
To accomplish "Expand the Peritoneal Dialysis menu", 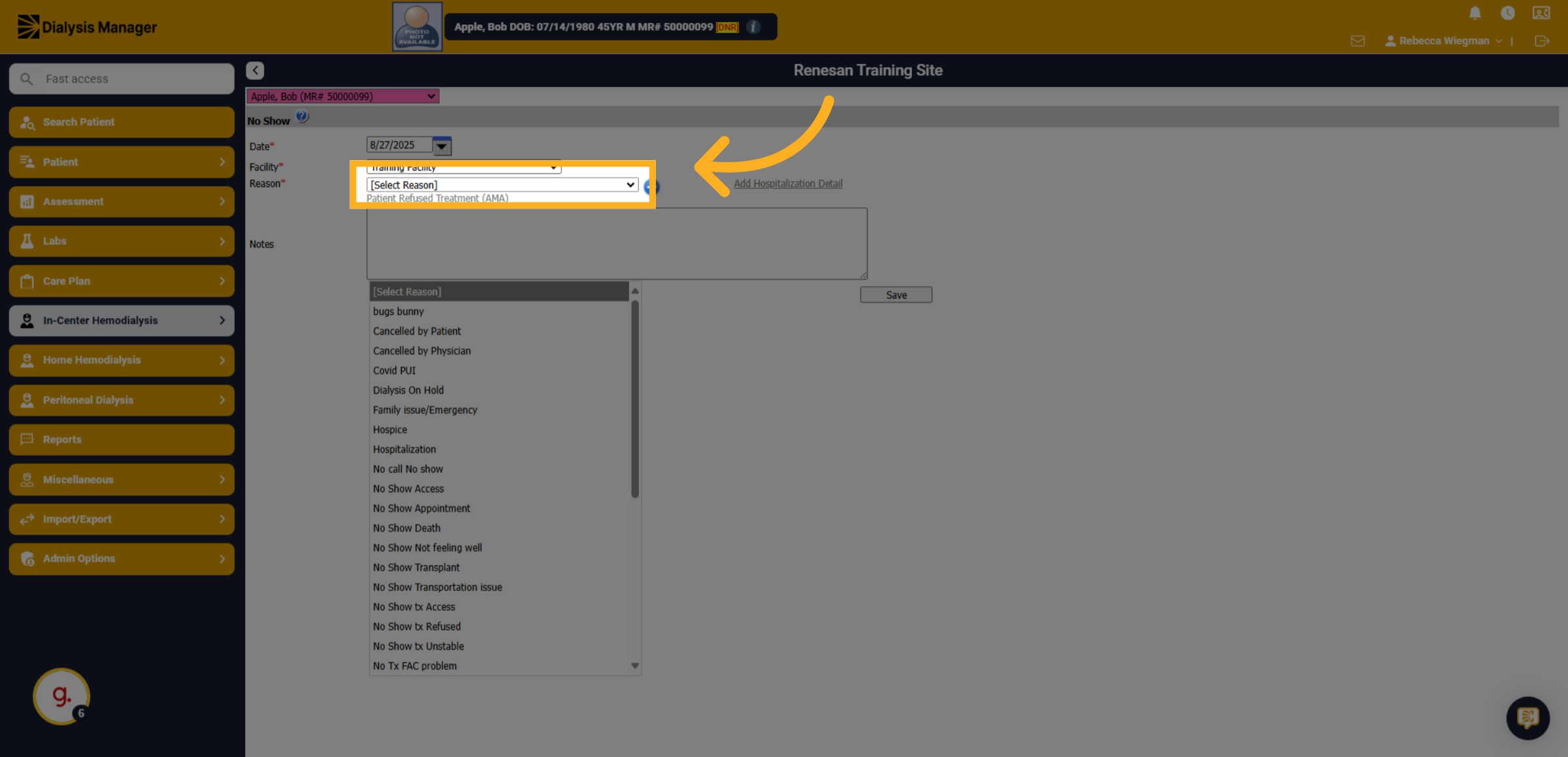I will click(122, 400).
